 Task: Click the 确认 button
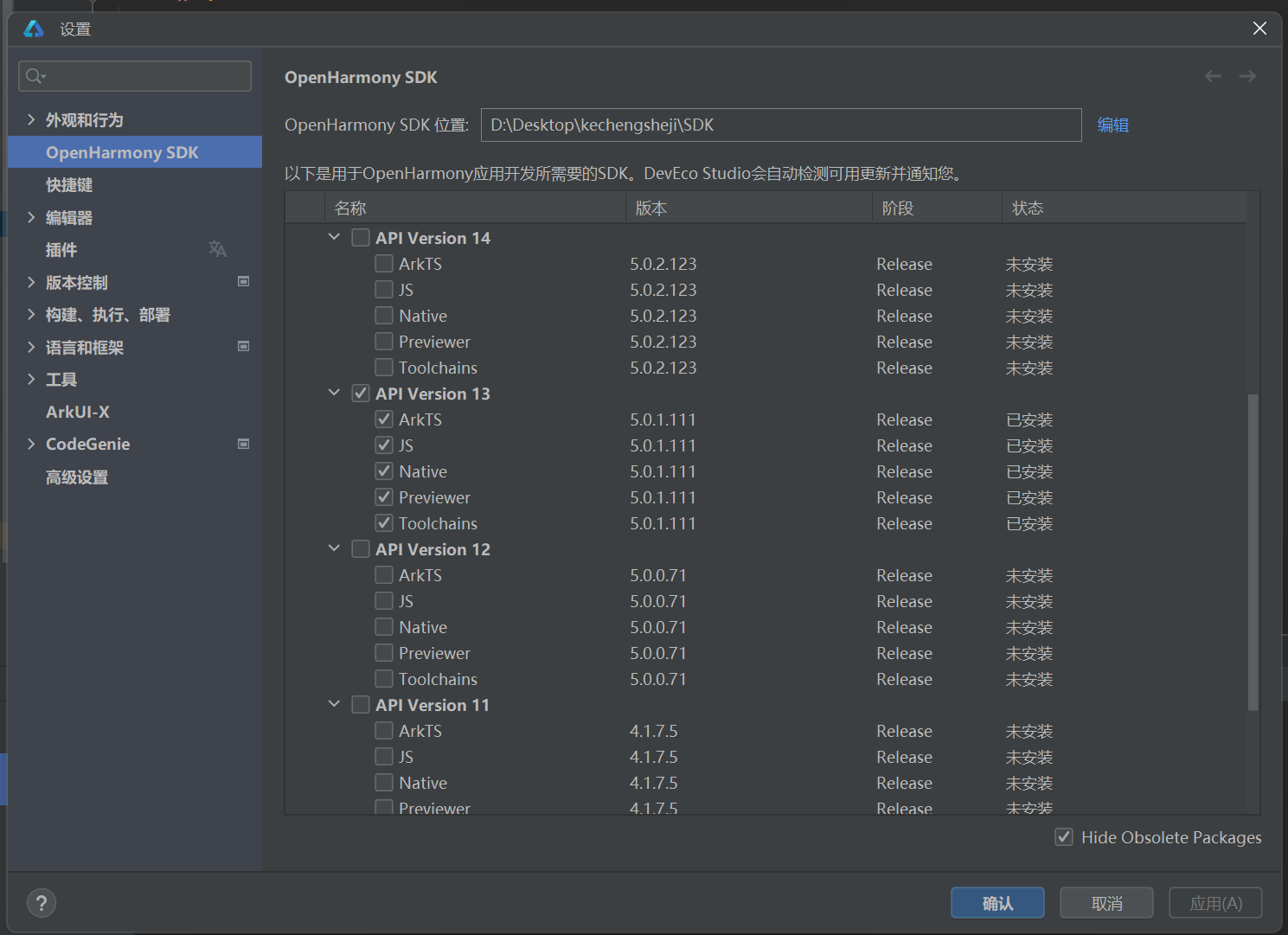click(997, 903)
